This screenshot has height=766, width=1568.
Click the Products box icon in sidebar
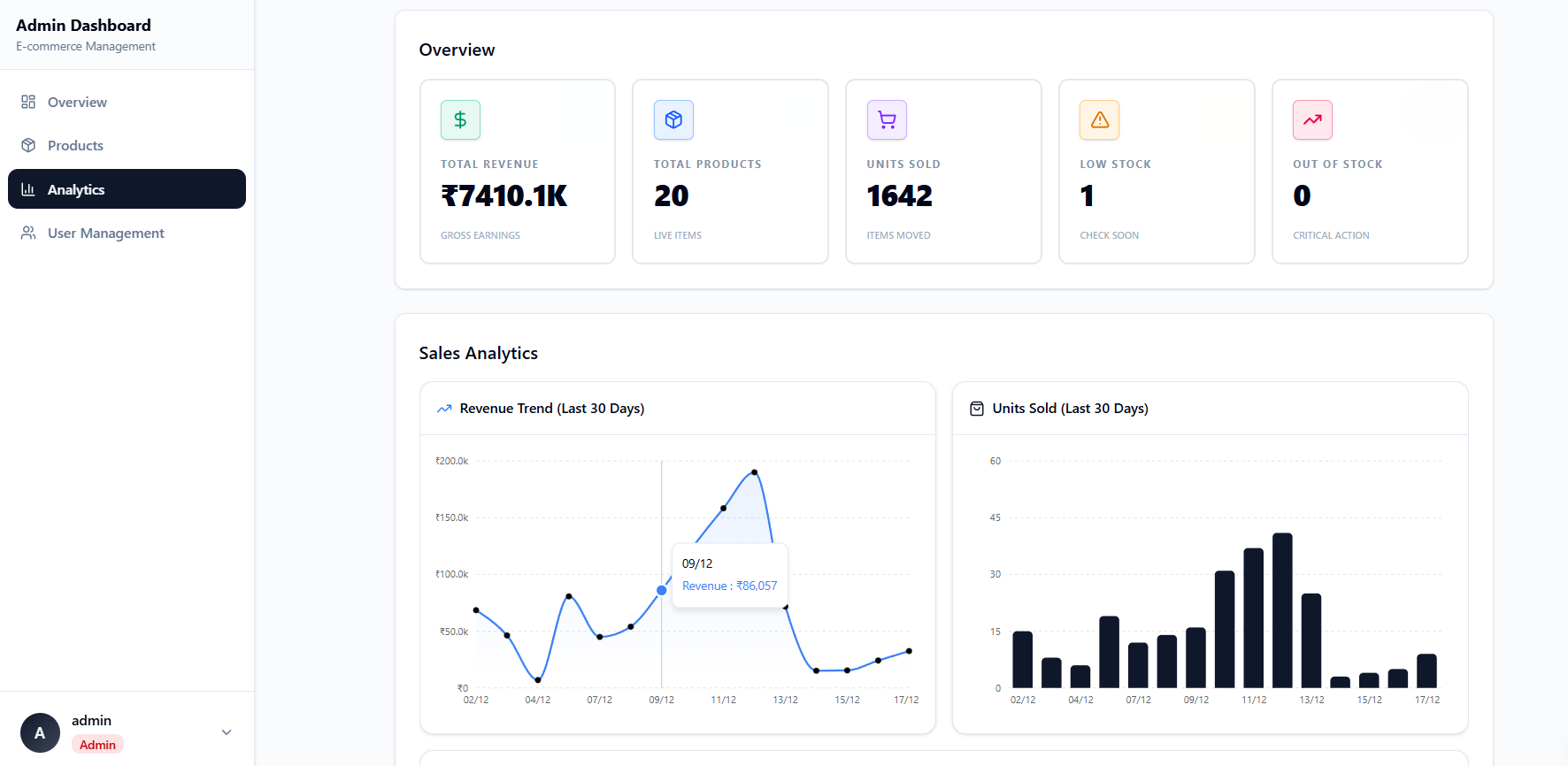[x=28, y=145]
